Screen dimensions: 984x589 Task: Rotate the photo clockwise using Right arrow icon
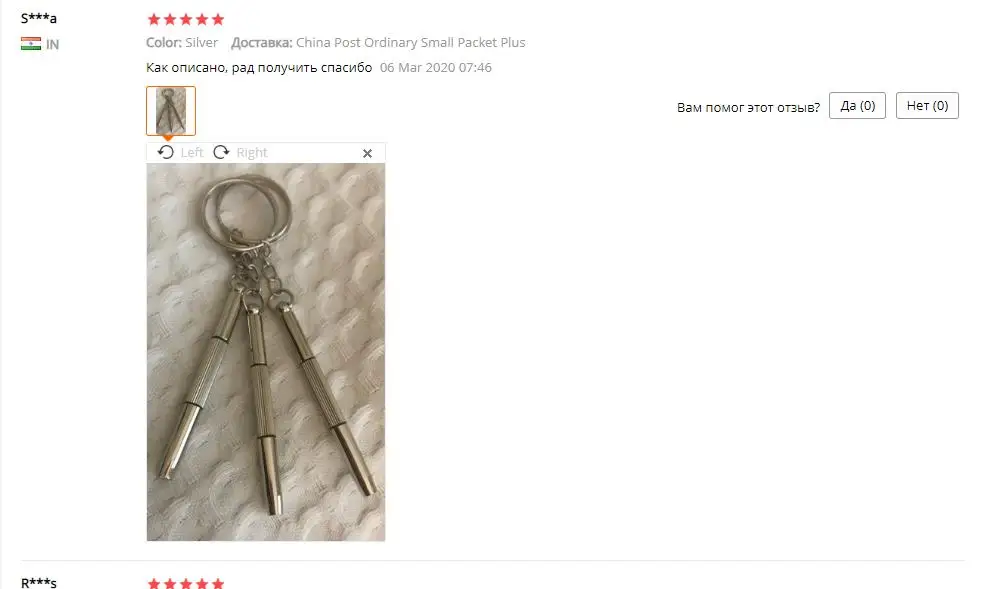[x=221, y=152]
